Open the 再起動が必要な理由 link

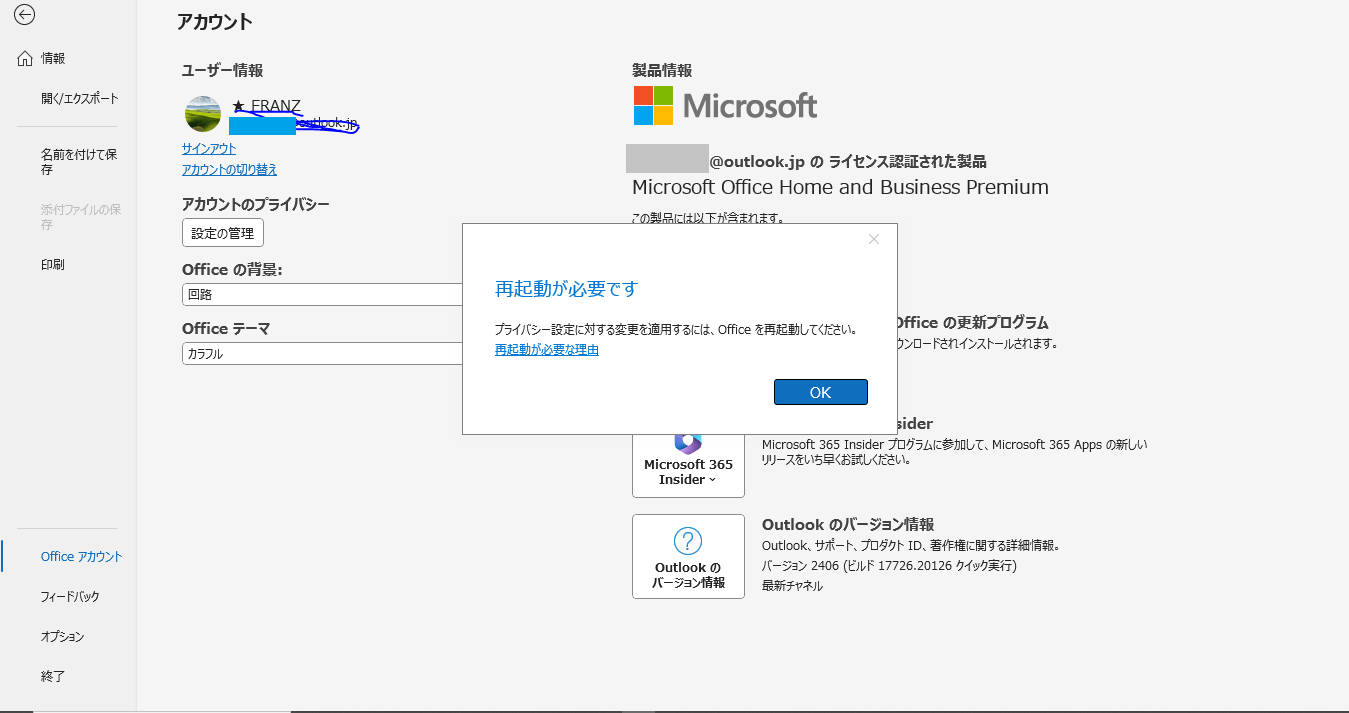coord(547,350)
